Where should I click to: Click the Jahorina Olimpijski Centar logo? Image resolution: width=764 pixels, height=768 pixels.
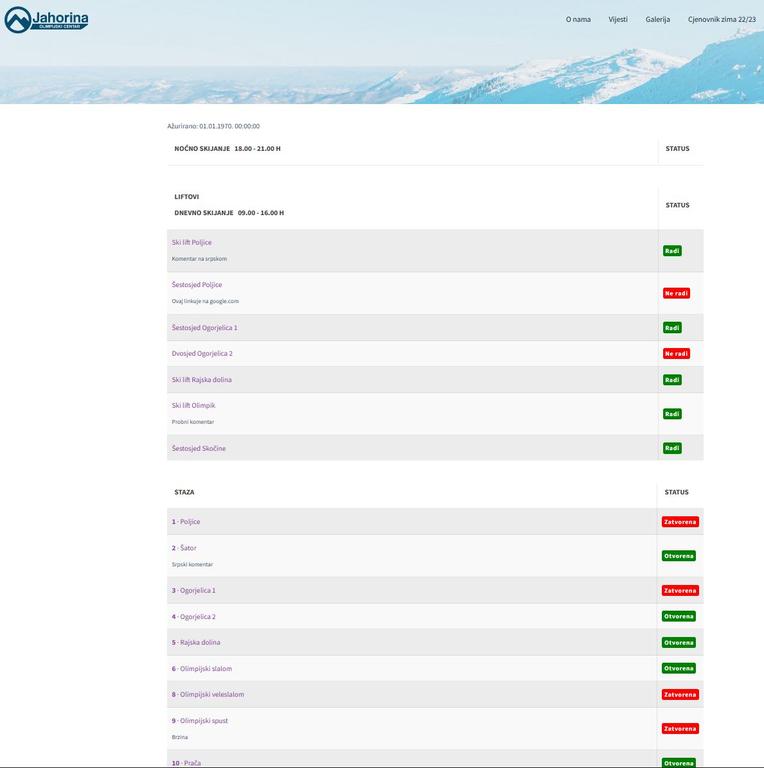47,19
